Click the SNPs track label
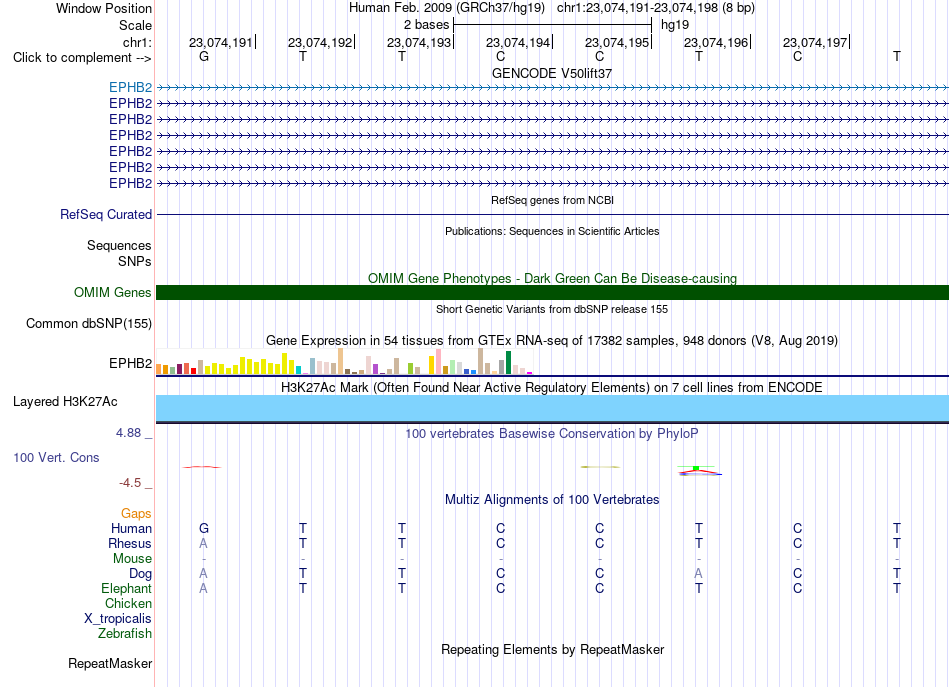The width and height of the screenshot is (950, 687). click(x=135, y=261)
